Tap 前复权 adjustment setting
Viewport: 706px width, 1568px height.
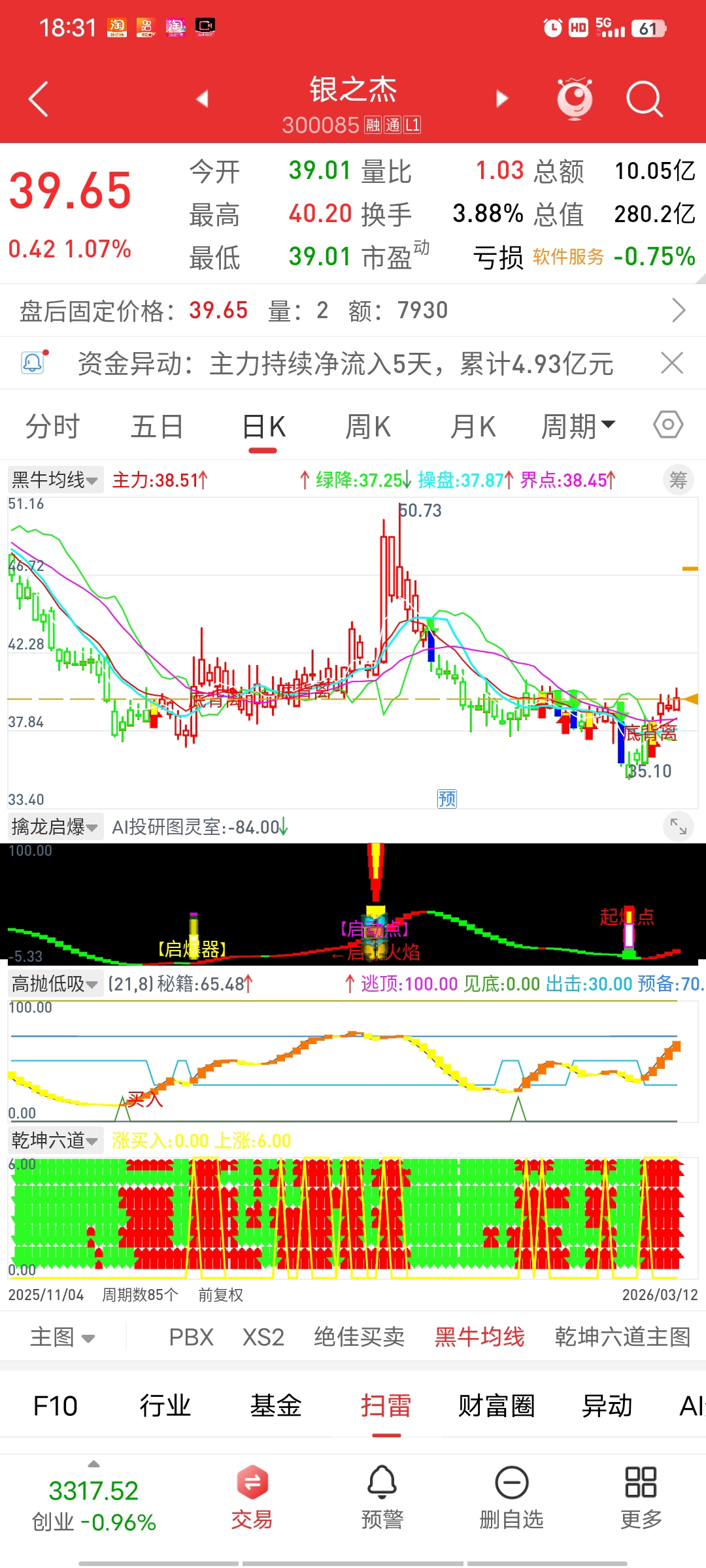click(221, 1294)
